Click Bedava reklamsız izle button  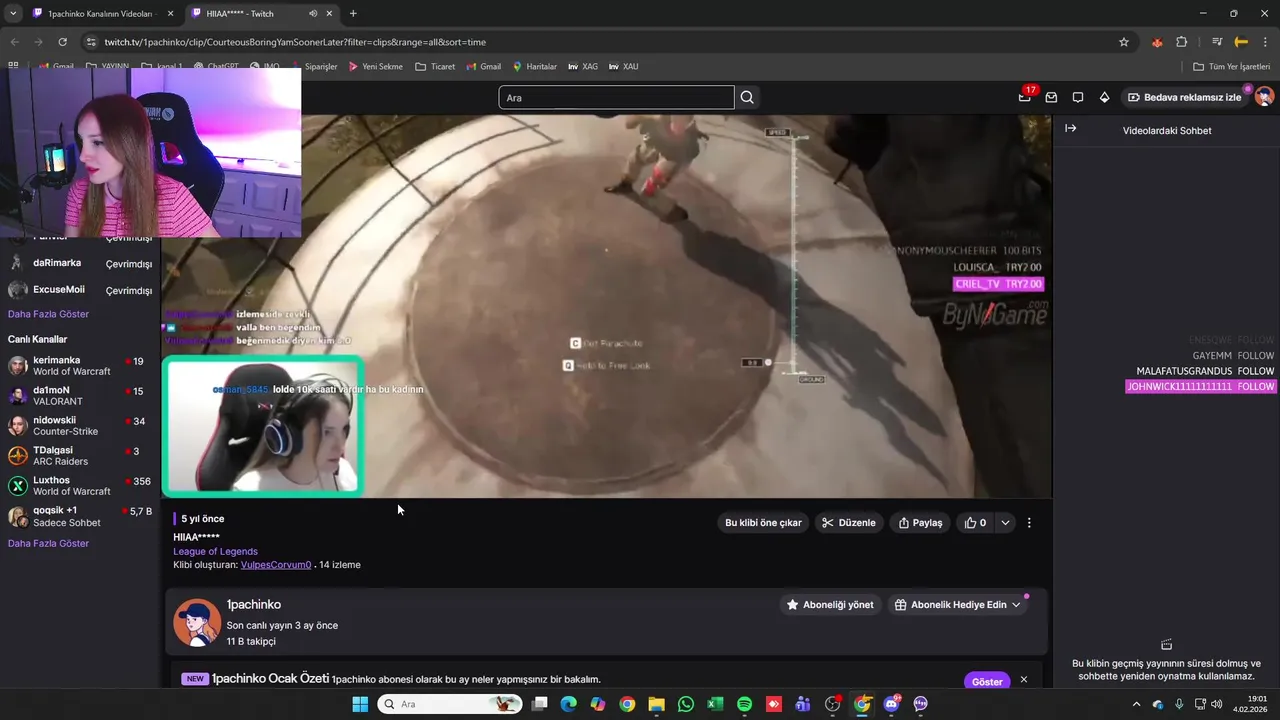[1183, 97]
